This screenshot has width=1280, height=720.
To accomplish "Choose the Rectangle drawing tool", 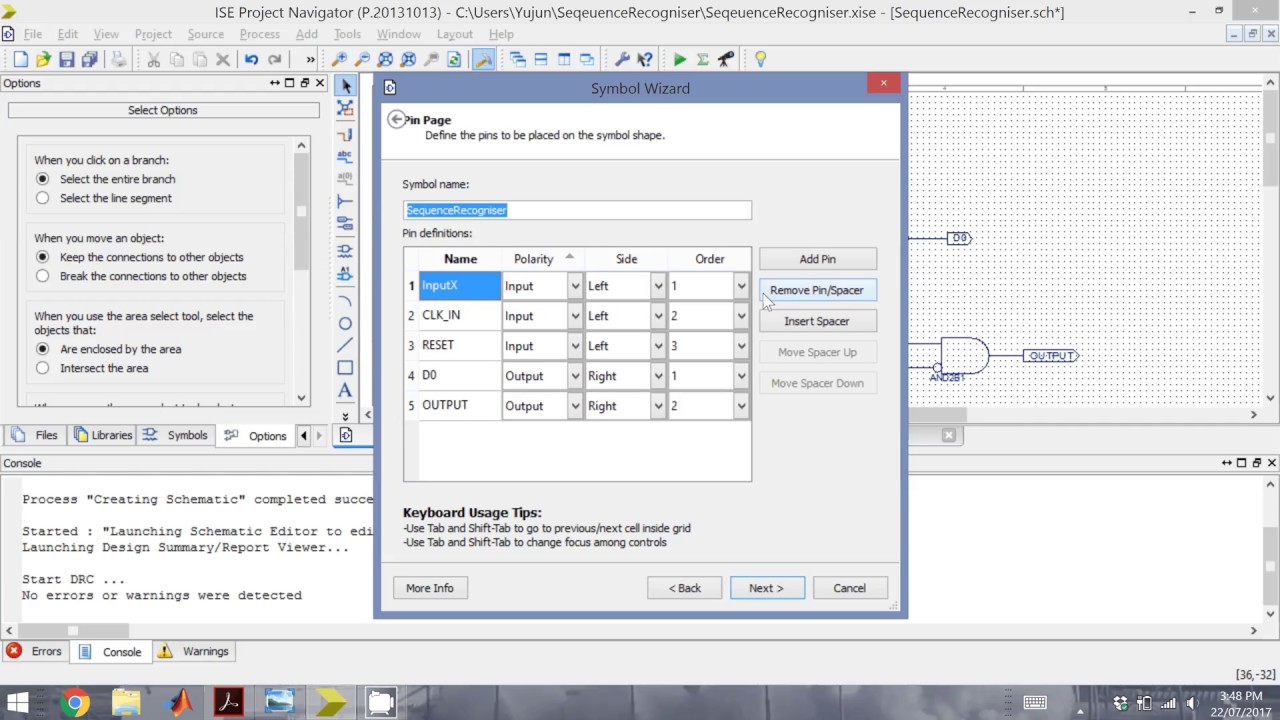I will coord(345,368).
